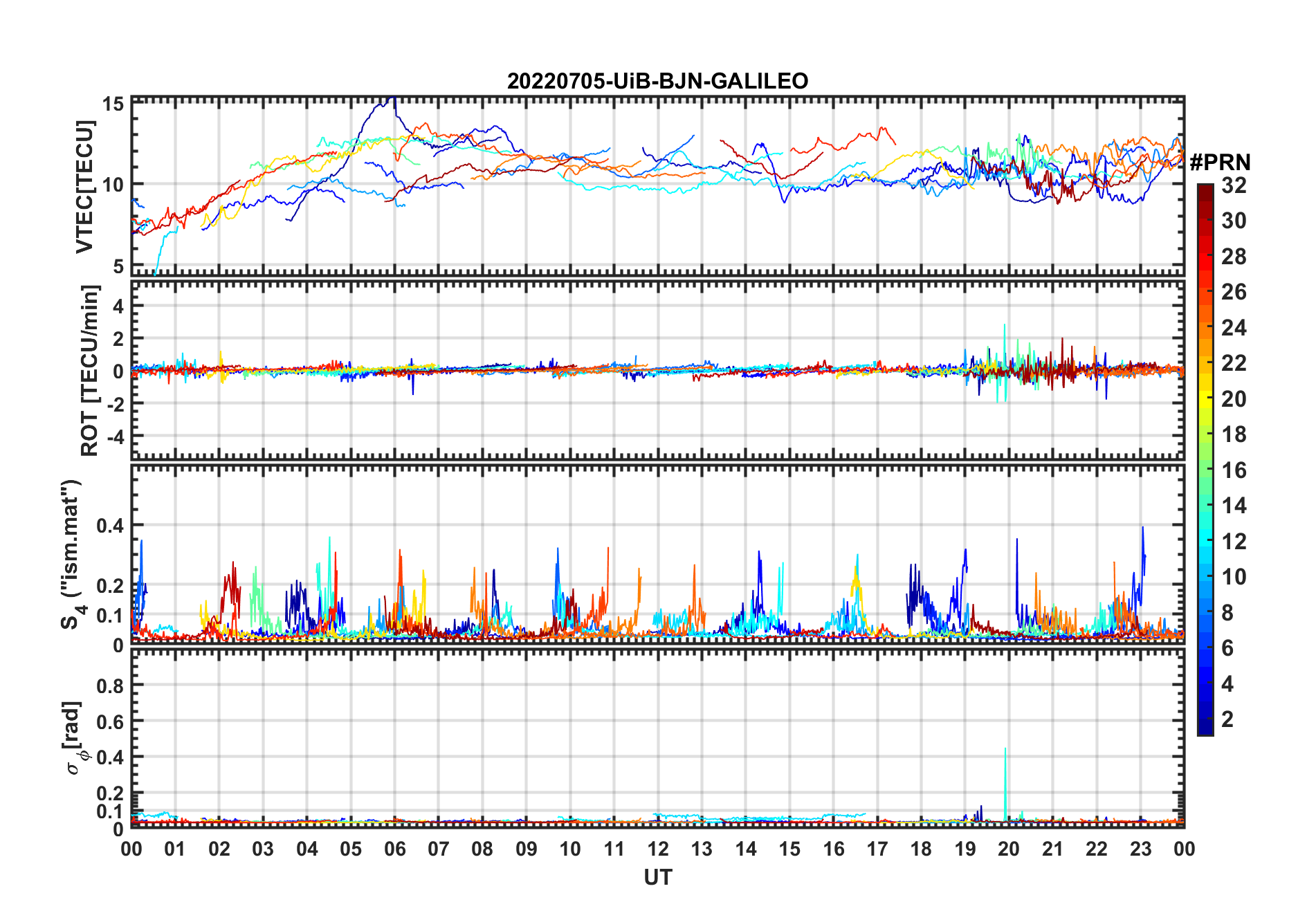Click the 26 label on the colorbar
1316x920 pixels.
point(1234,292)
